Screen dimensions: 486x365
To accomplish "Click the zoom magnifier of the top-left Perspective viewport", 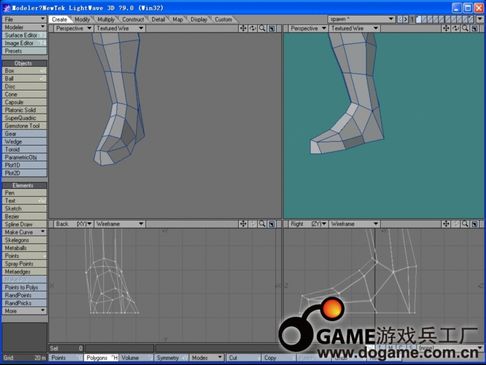I will [x=262, y=28].
